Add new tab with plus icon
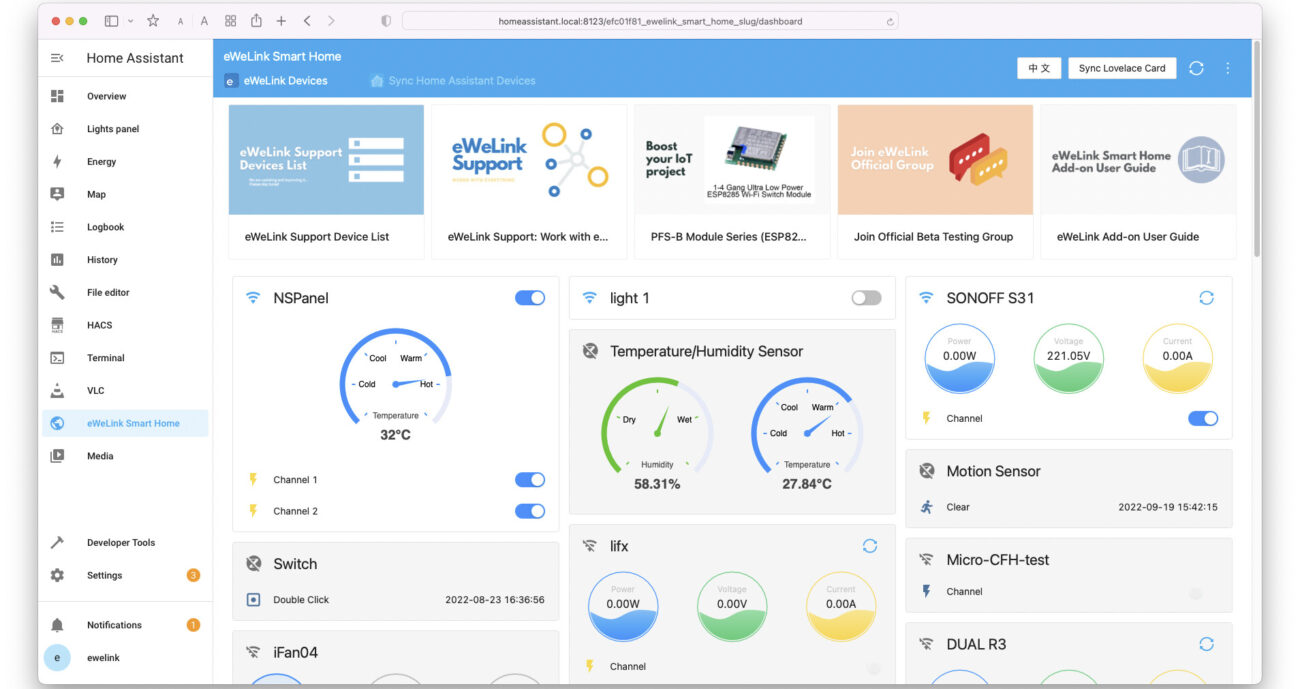Viewport: 1300px width, 689px height. click(281, 21)
